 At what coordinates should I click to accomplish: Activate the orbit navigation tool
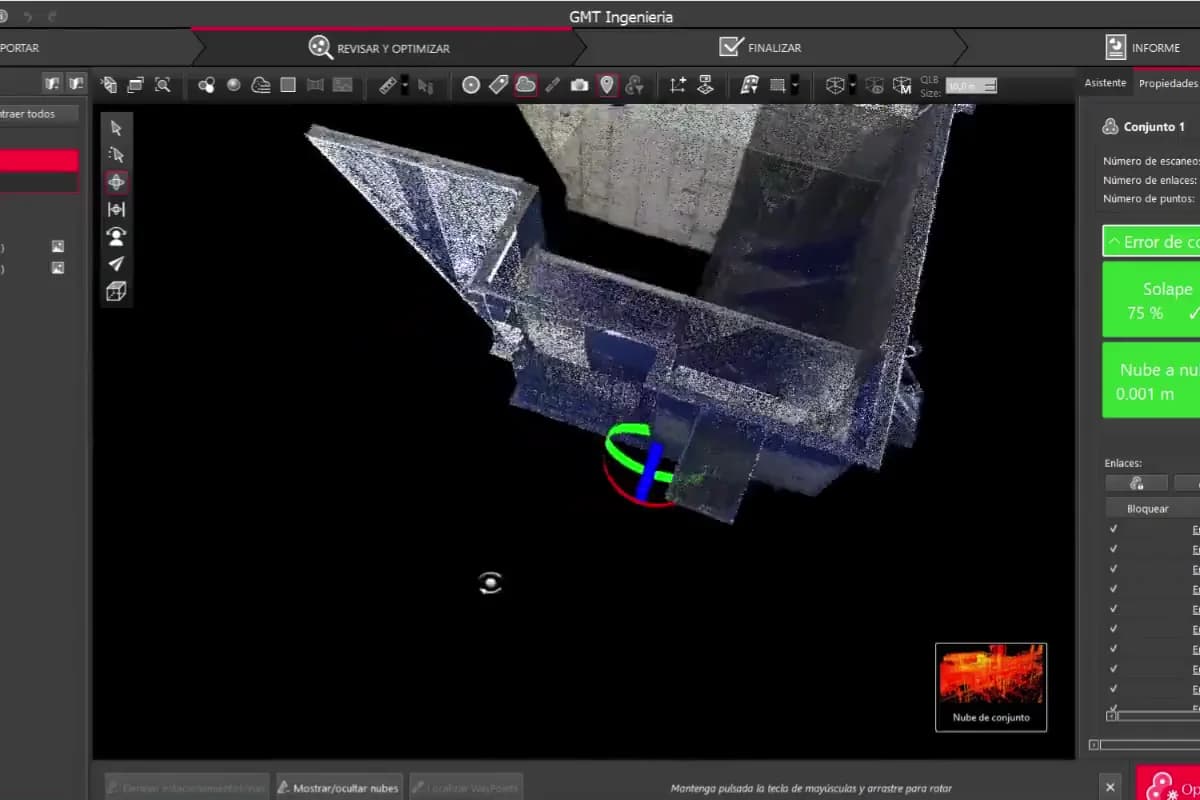tap(116, 182)
